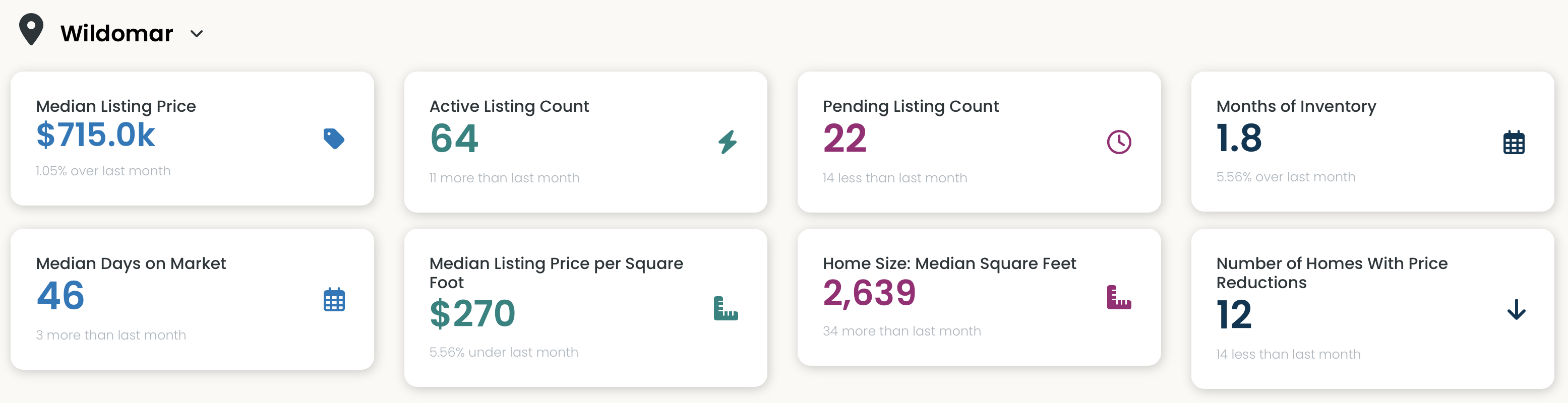Click the down arrow Price Reductions icon
This screenshot has width=1568, height=403.
[1516, 309]
